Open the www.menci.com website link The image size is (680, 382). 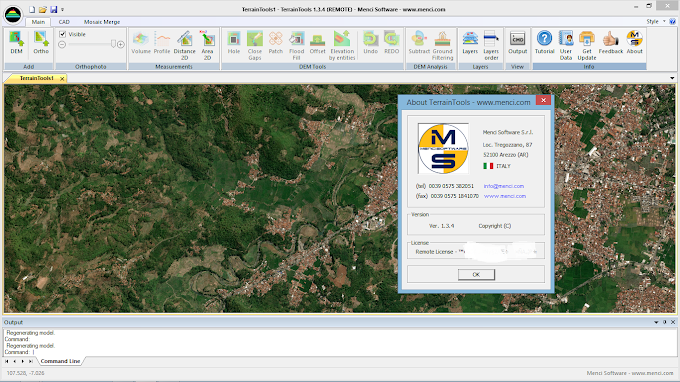coord(505,196)
